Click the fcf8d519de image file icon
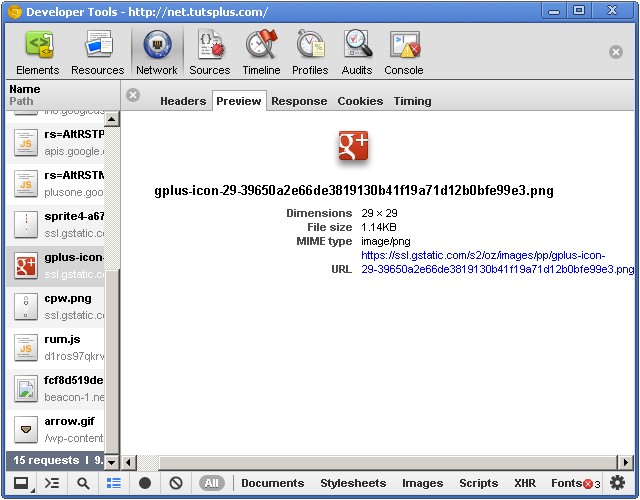Image resolution: width=640 pixels, height=500 pixels. pyautogui.click(x=26, y=389)
